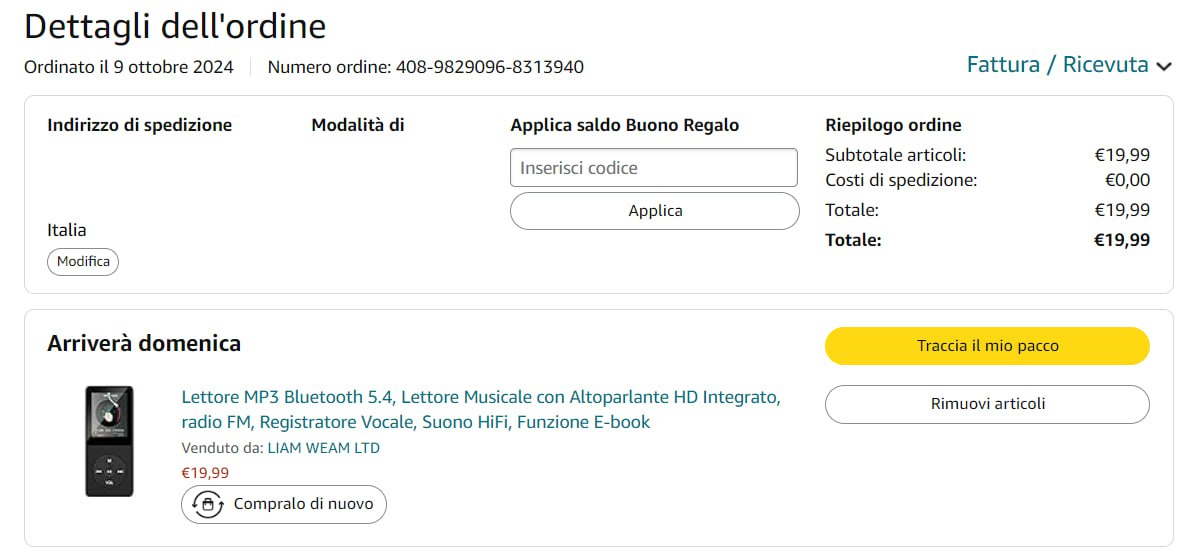This screenshot has width=1198, height=557.
Task: Click the Arriverà domenica heading
Action: tap(144, 344)
